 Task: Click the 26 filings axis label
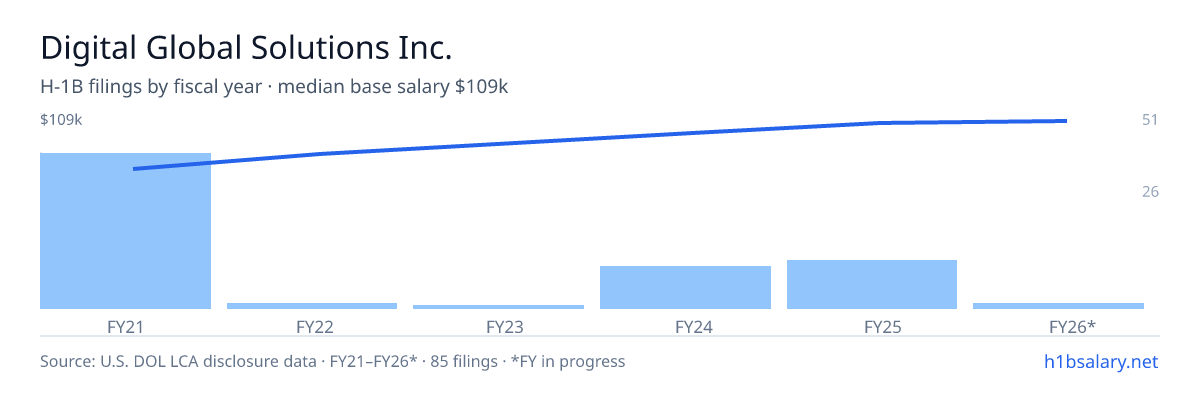pos(1150,191)
